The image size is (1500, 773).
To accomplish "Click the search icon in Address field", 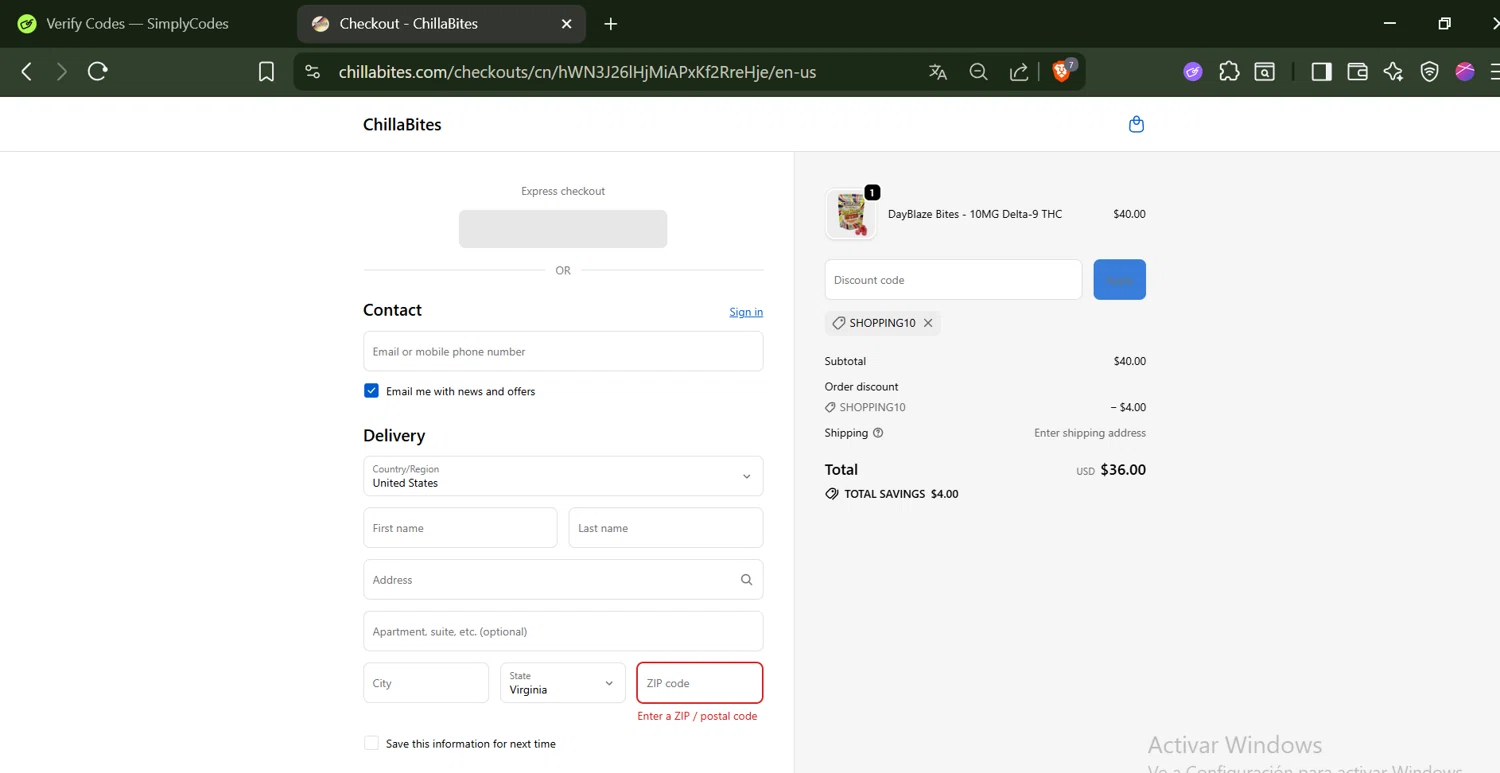I will pos(746,580).
